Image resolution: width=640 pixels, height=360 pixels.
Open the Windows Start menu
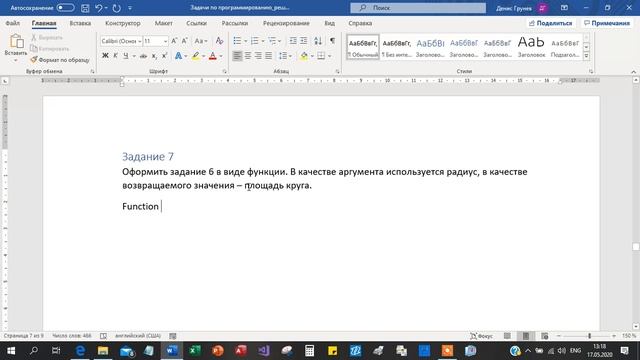pyautogui.click(x=11, y=351)
